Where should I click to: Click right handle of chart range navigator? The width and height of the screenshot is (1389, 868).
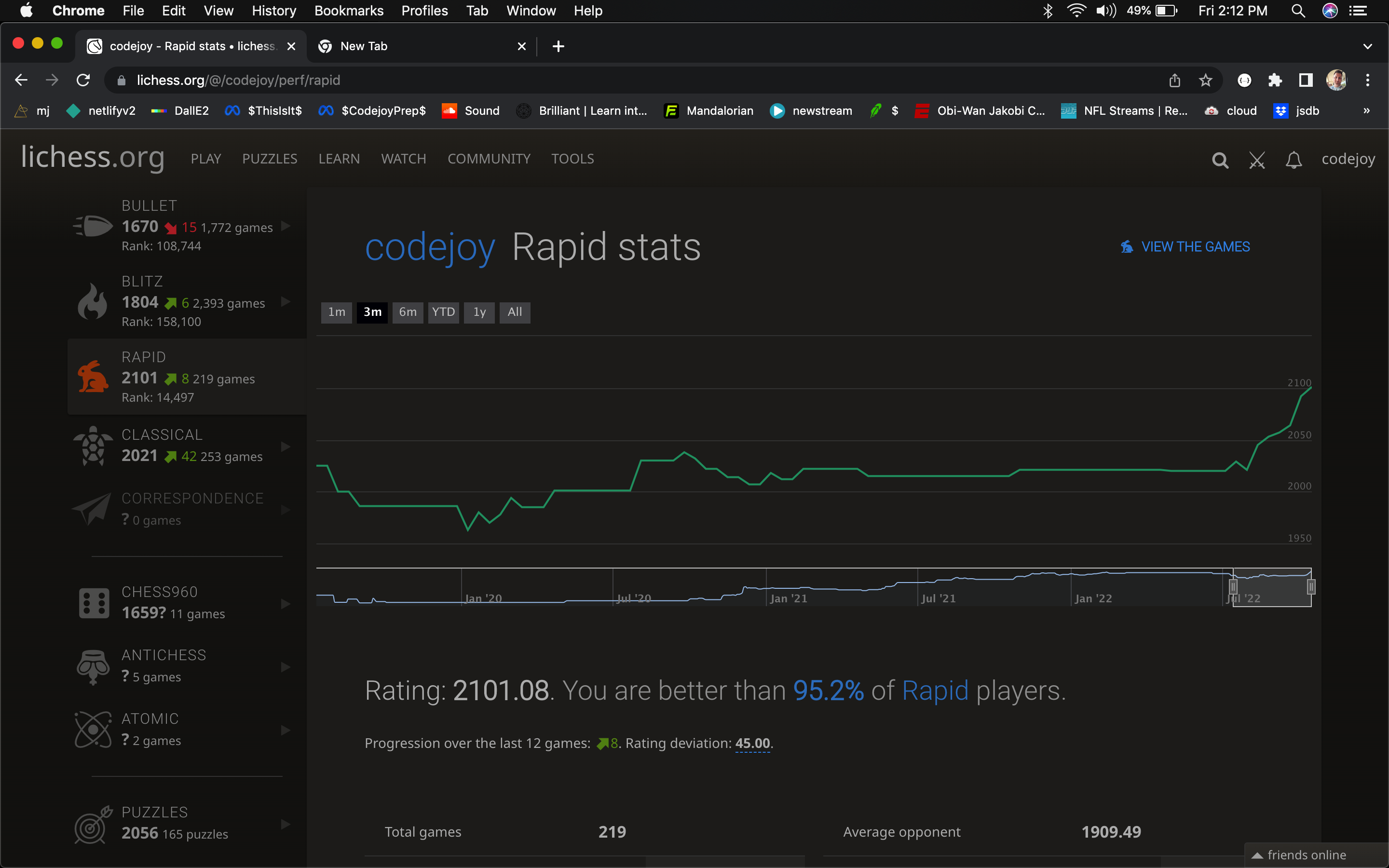[x=1311, y=587]
